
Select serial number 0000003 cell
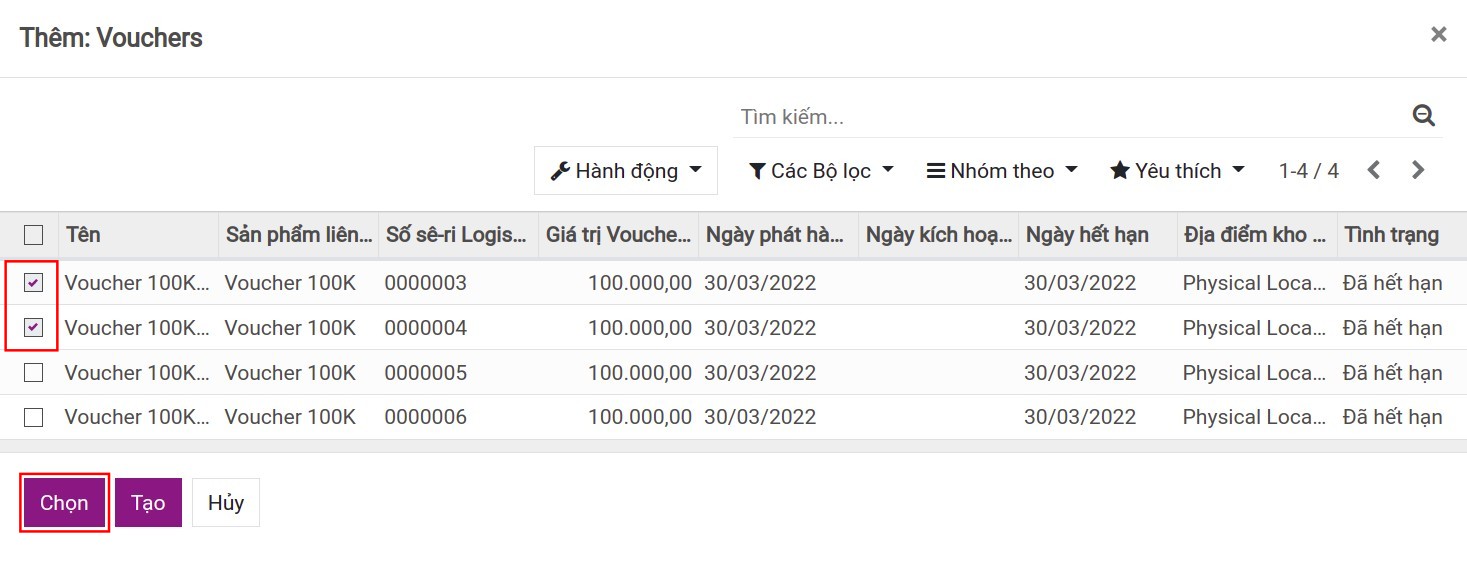click(x=425, y=283)
